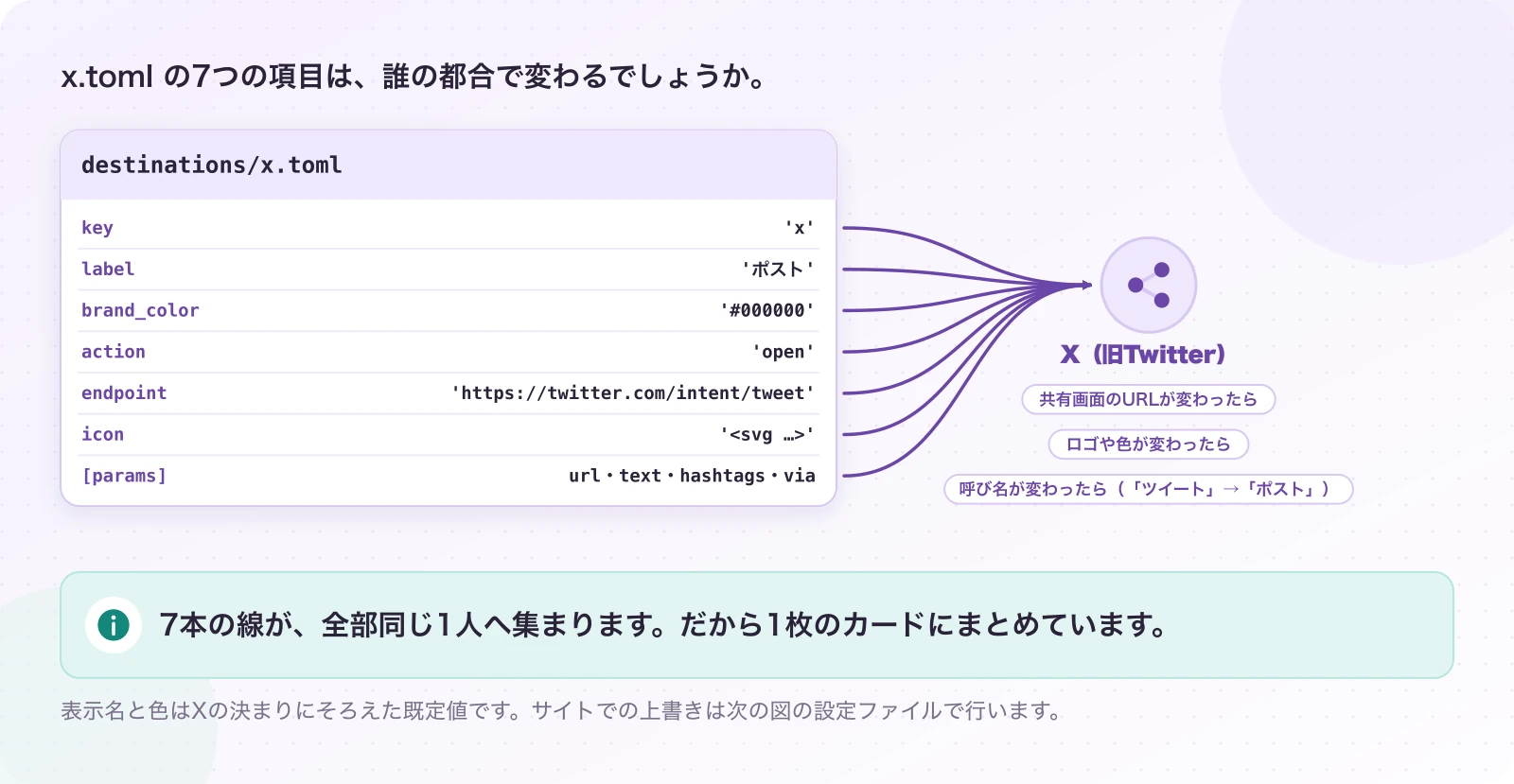The width and height of the screenshot is (1514, 784).
Task: Click the '共有画面のURLが変わったら' pill
Action: pyautogui.click(x=1149, y=399)
